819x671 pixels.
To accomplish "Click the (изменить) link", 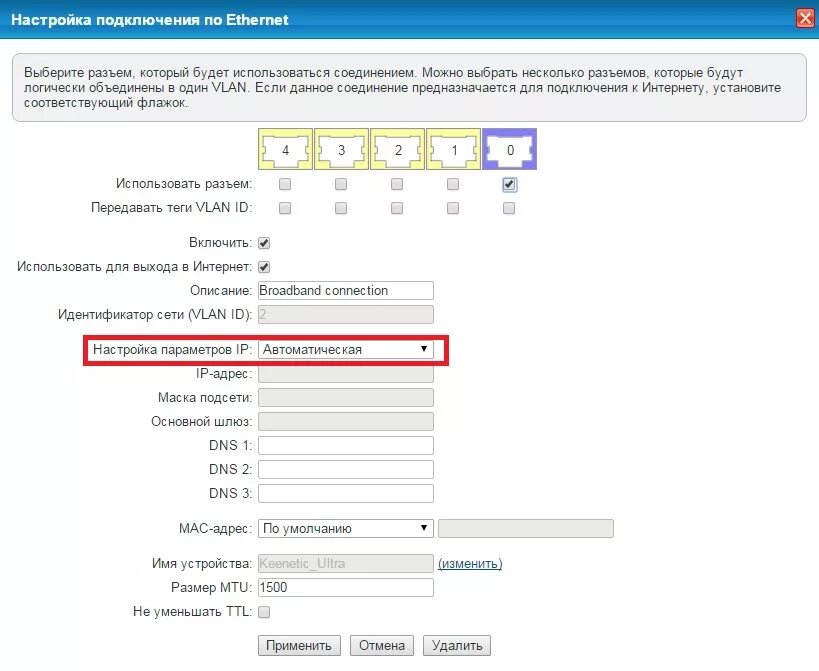I will [470, 563].
